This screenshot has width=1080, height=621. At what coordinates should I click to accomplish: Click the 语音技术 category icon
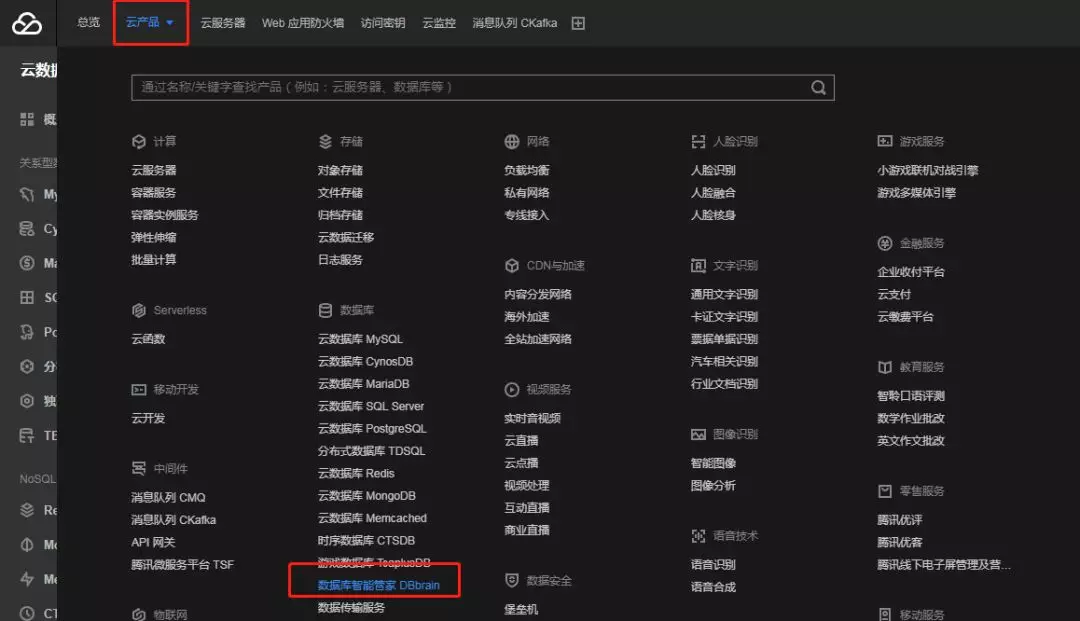[x=698, y=536]
